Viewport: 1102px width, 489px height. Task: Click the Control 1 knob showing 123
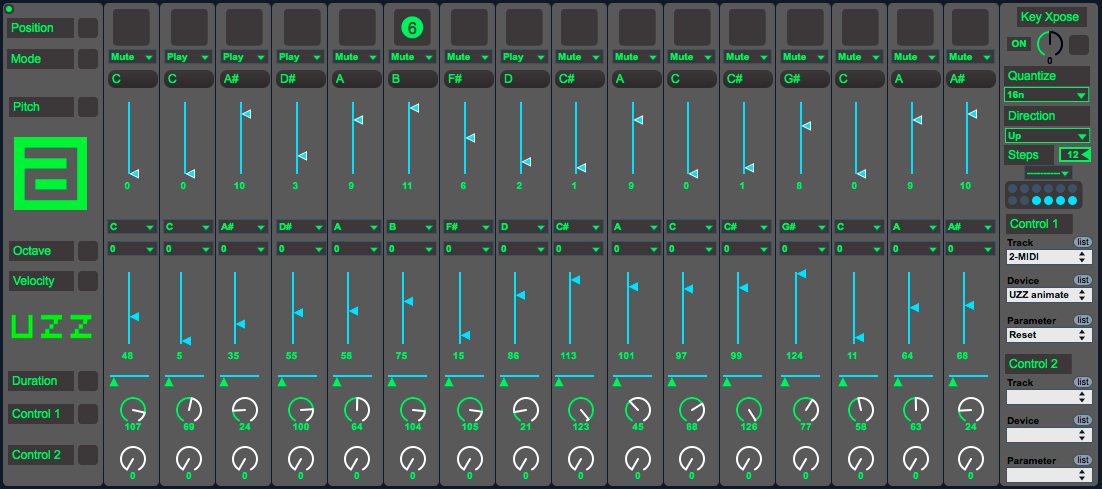point(580,409)
